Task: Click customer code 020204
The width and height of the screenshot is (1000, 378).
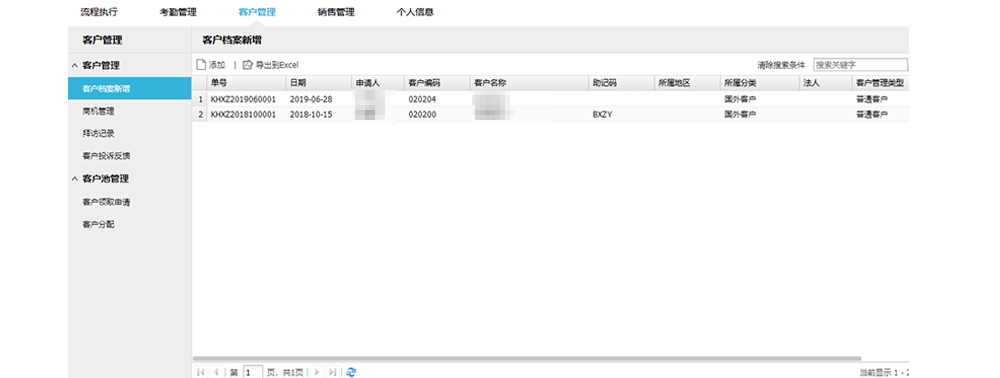Action: click(422, 99)
